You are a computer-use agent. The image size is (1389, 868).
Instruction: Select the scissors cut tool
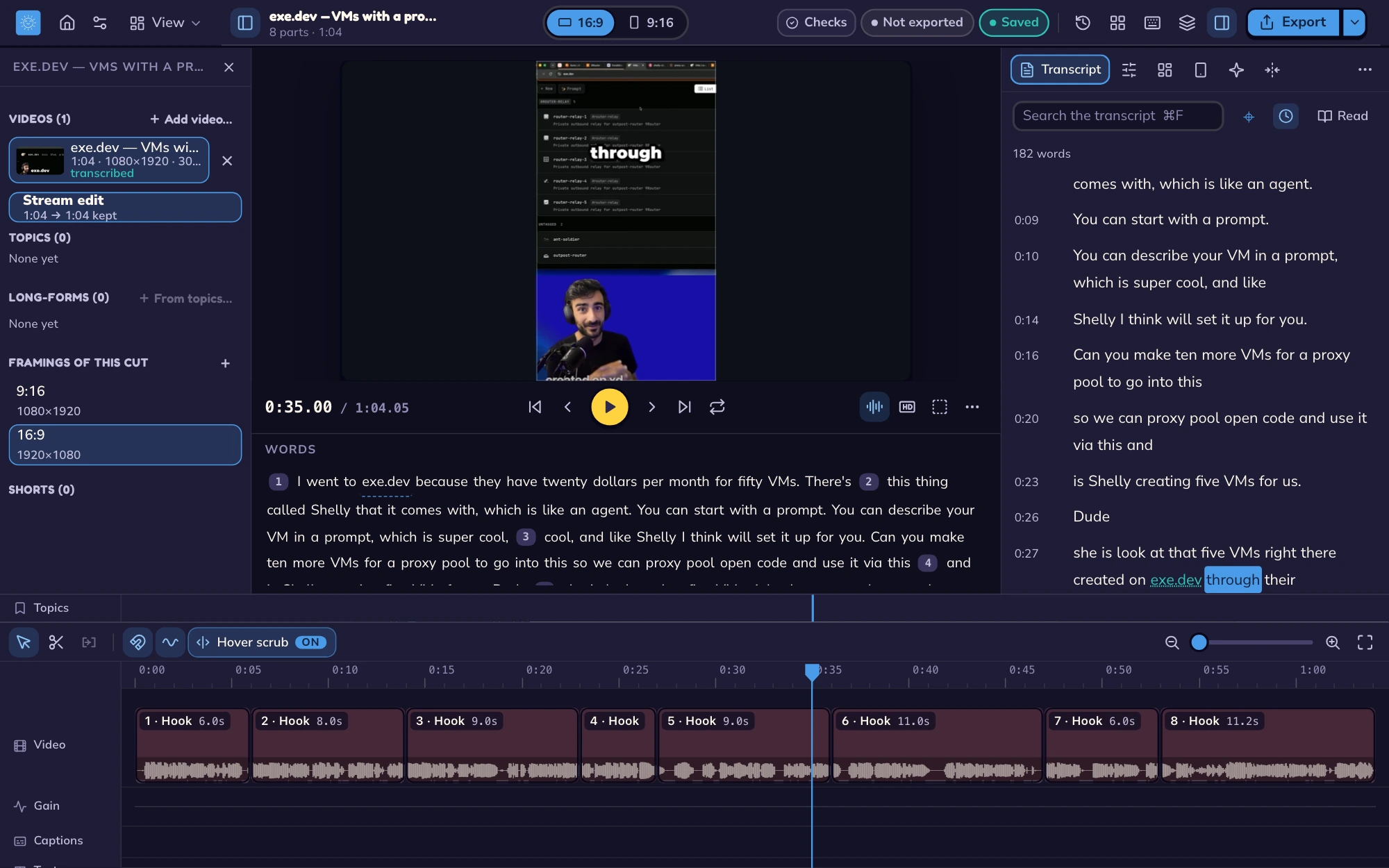coord(56,642)
